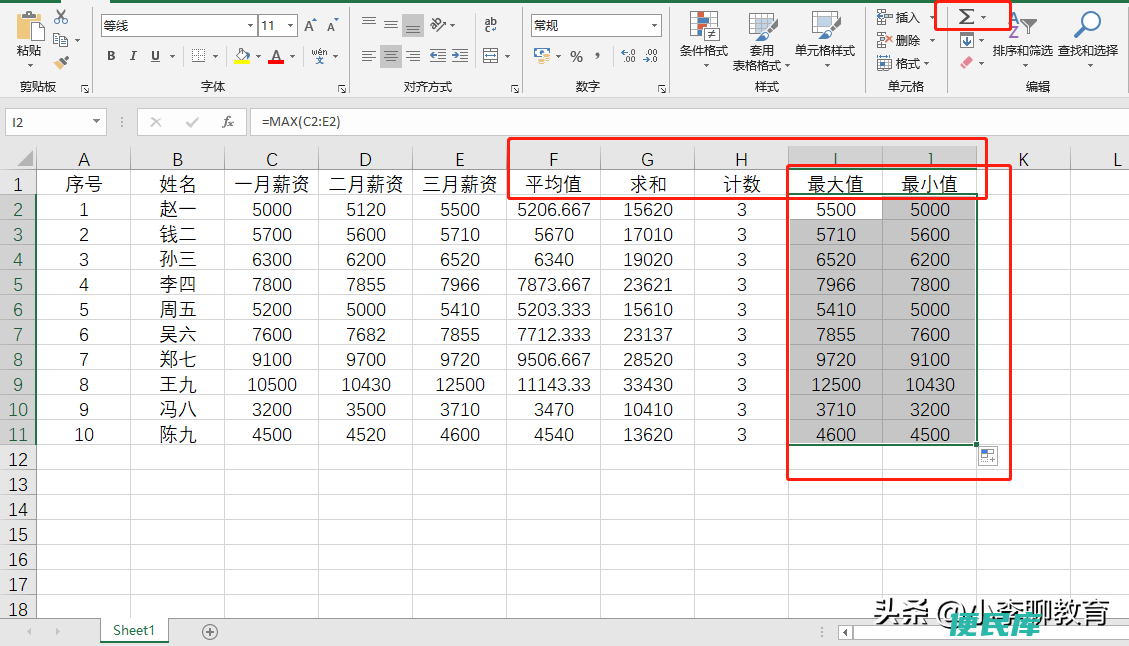
Task: Select the Format Painter brush
Action: (x=61, y=63)
